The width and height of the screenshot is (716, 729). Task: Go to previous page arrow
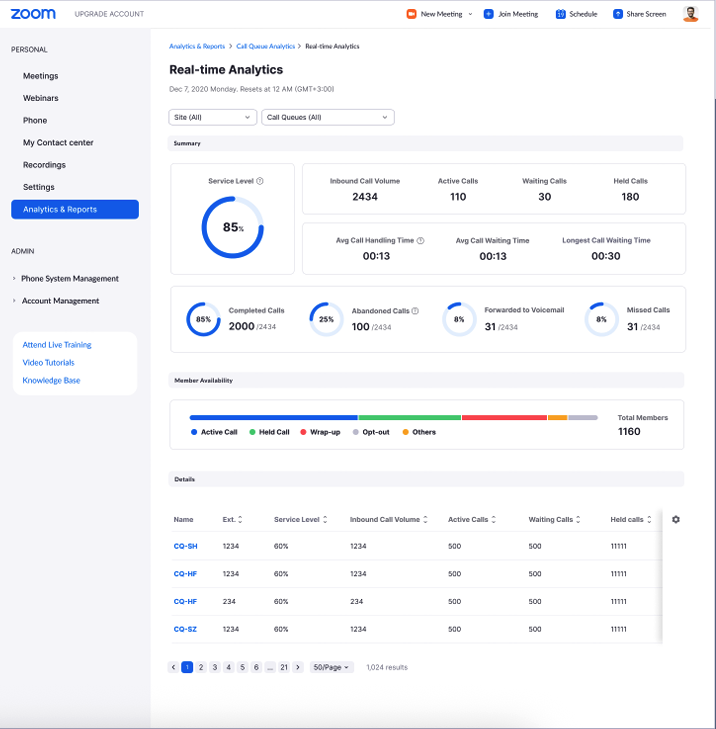[173, 667]
